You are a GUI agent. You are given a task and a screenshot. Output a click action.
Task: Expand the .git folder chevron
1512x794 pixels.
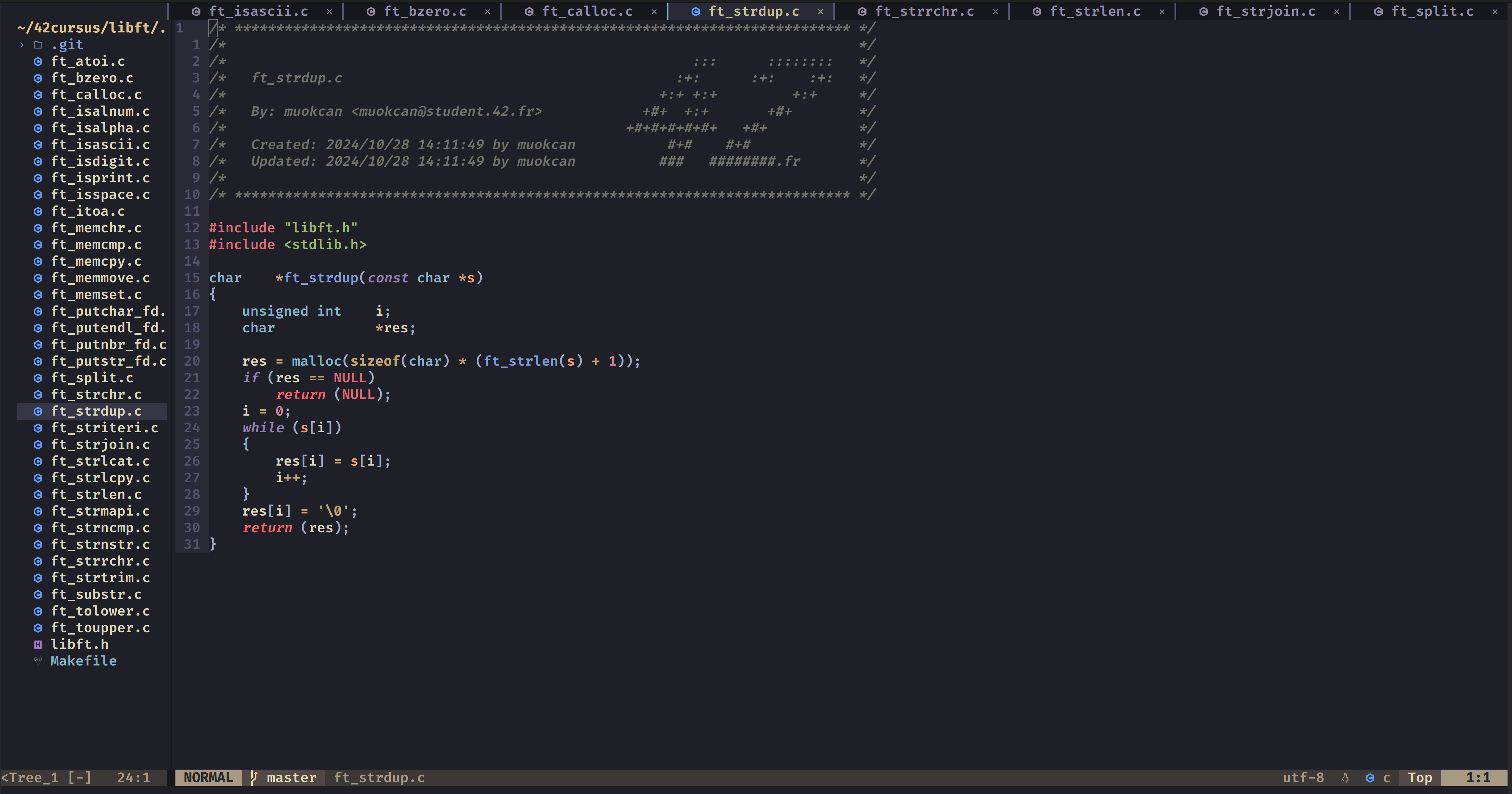point(22,45)
